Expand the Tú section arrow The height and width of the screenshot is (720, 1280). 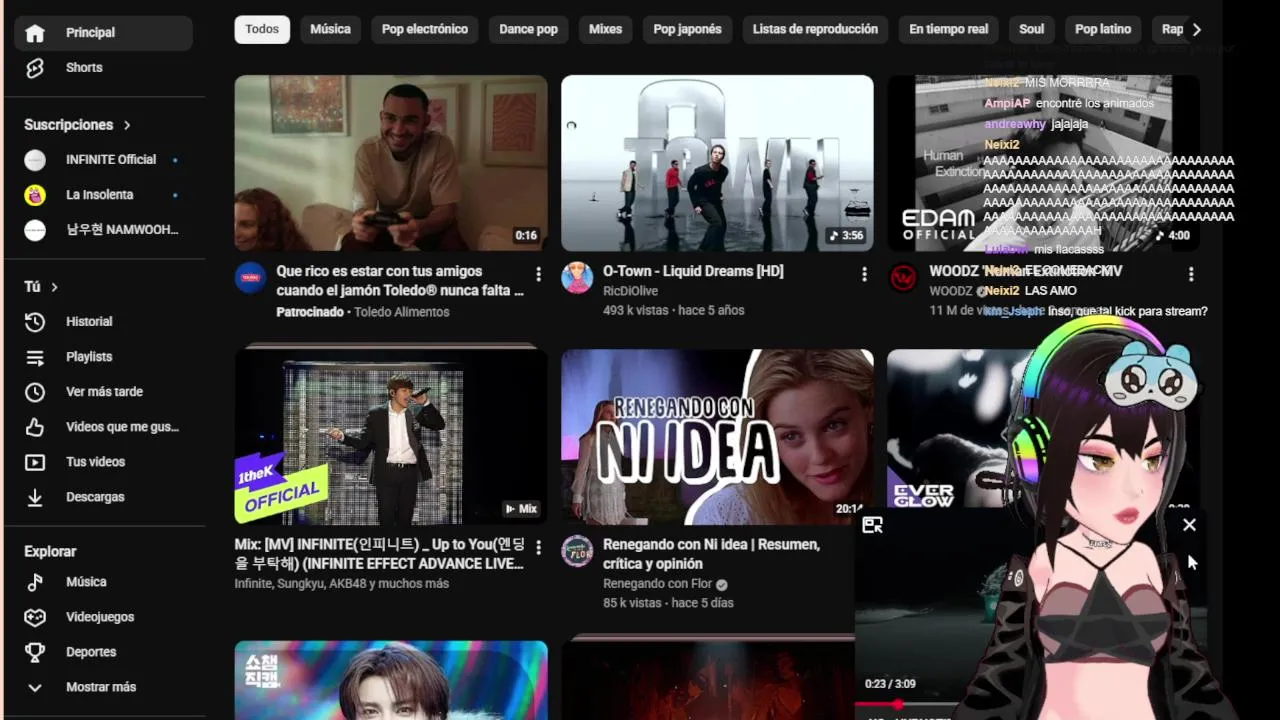tap(54, 287)
